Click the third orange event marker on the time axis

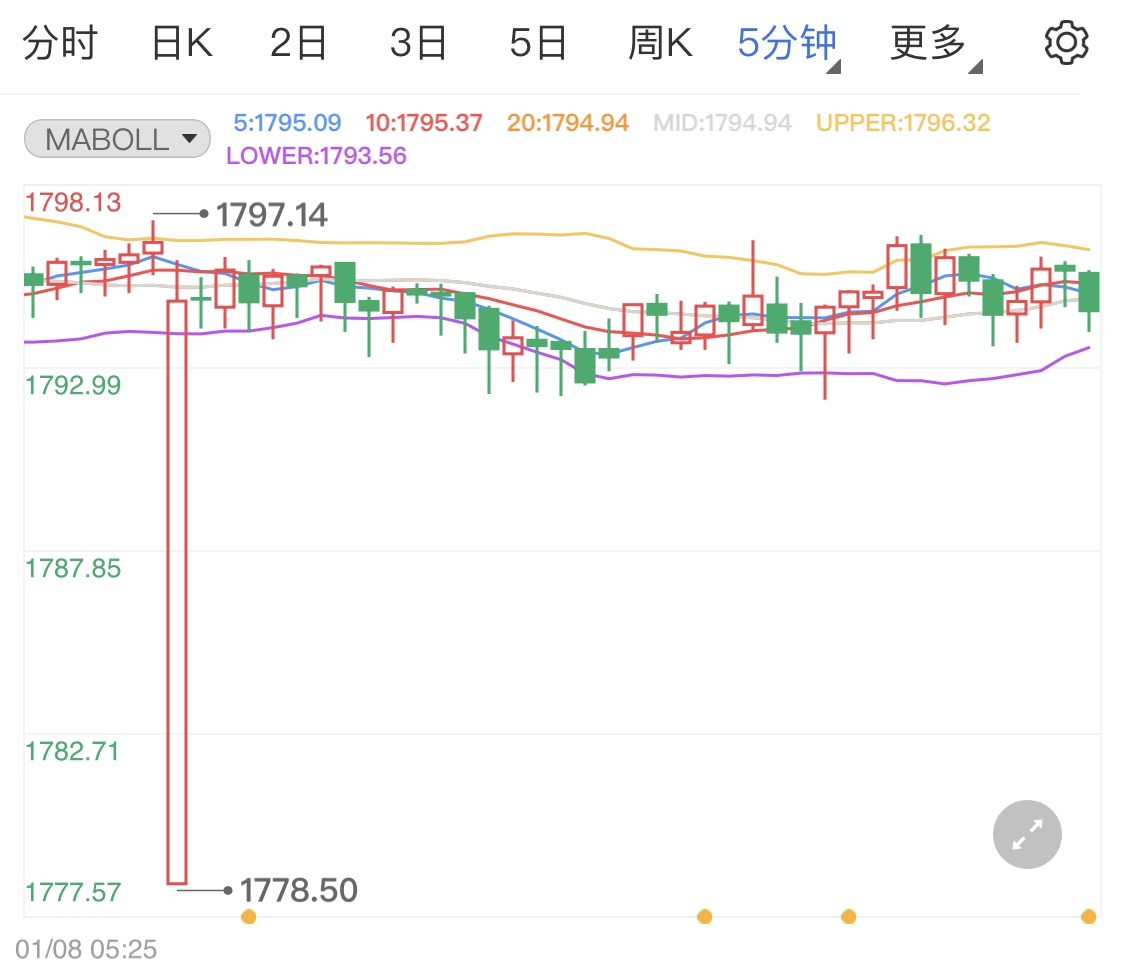pos(849,916)
